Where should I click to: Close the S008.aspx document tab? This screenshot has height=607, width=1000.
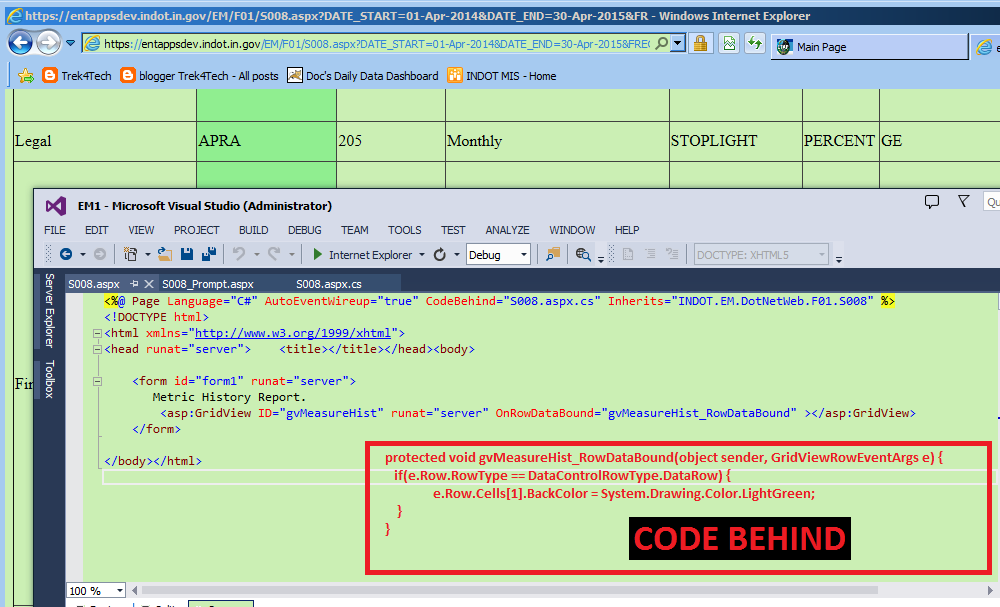coord(149,284)
